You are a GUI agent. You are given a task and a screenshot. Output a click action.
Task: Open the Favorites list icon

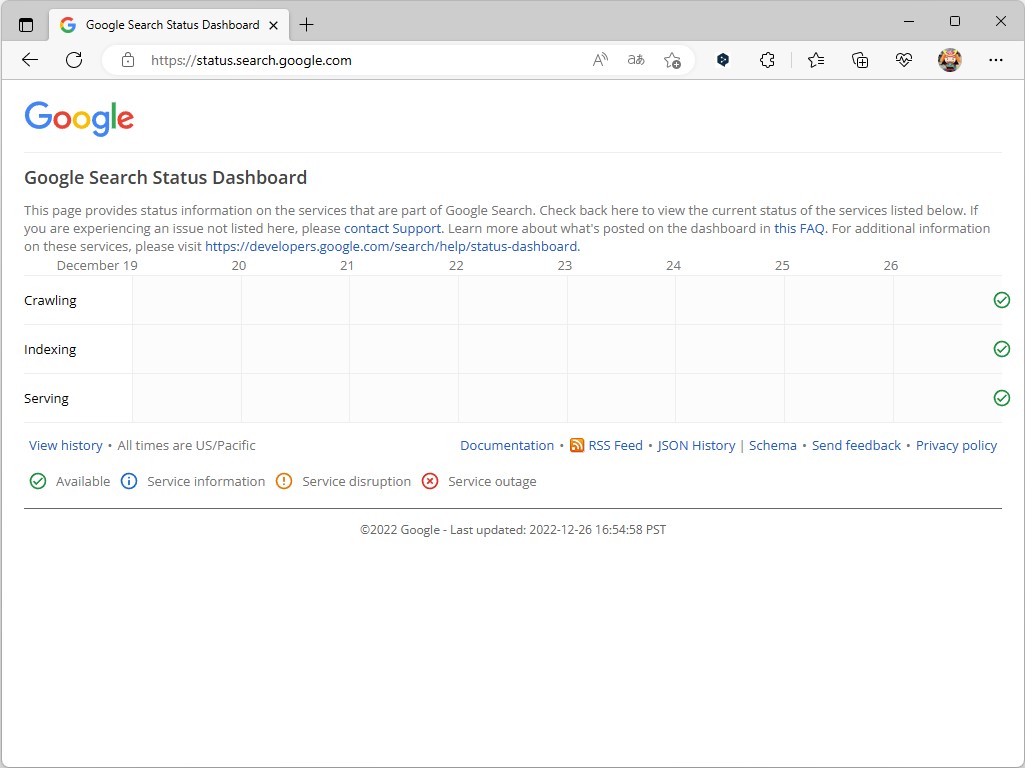[x=816, y=60]
